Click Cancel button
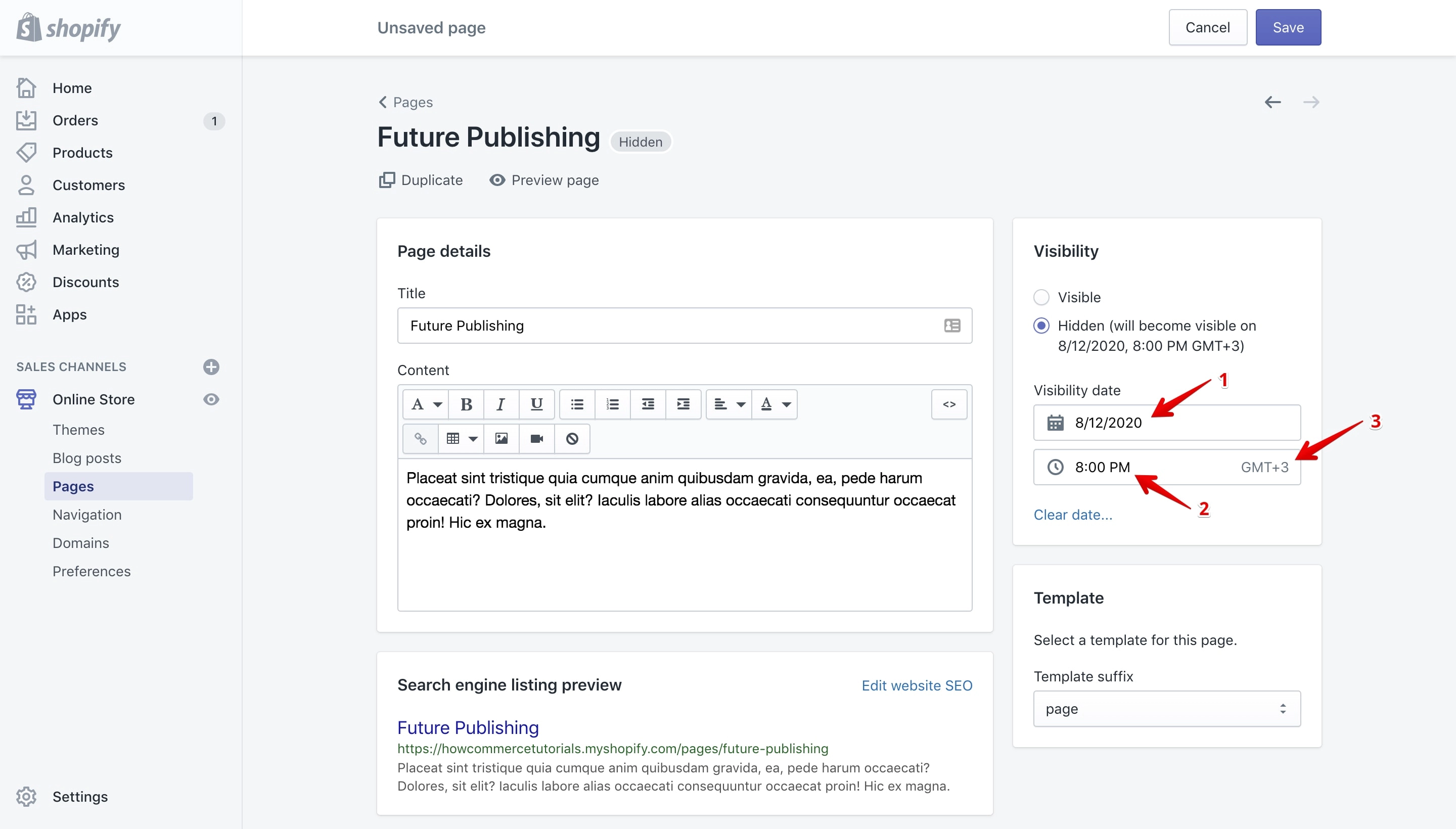The image size is (1456, 829). 1208,27
